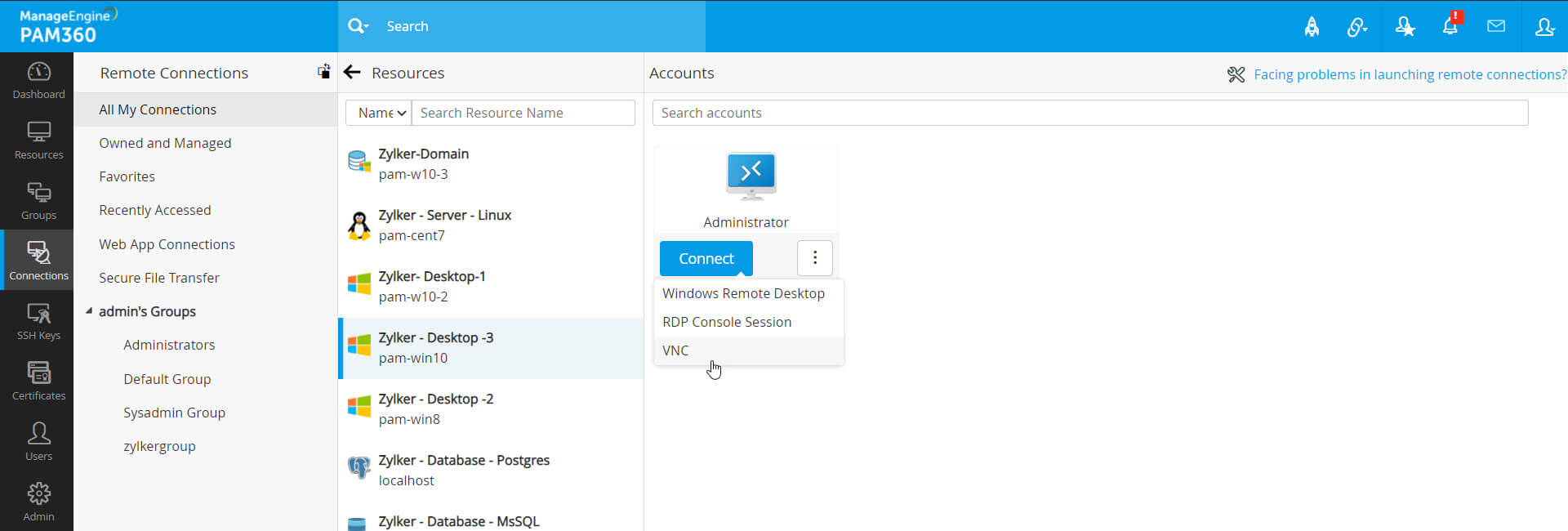Open Admin settings gear
The width and height of the screenshot is (1568, 531).
tap(38, 502)
